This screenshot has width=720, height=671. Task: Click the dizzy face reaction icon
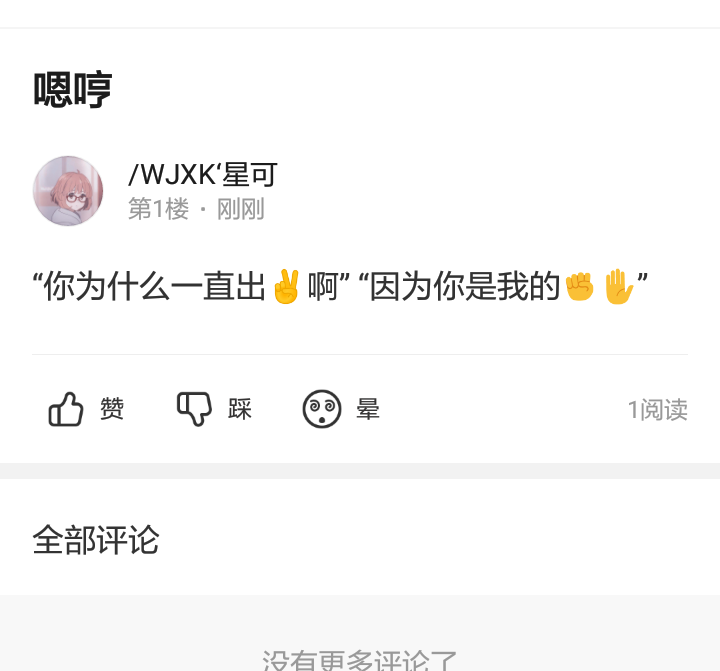pos(322,409)
